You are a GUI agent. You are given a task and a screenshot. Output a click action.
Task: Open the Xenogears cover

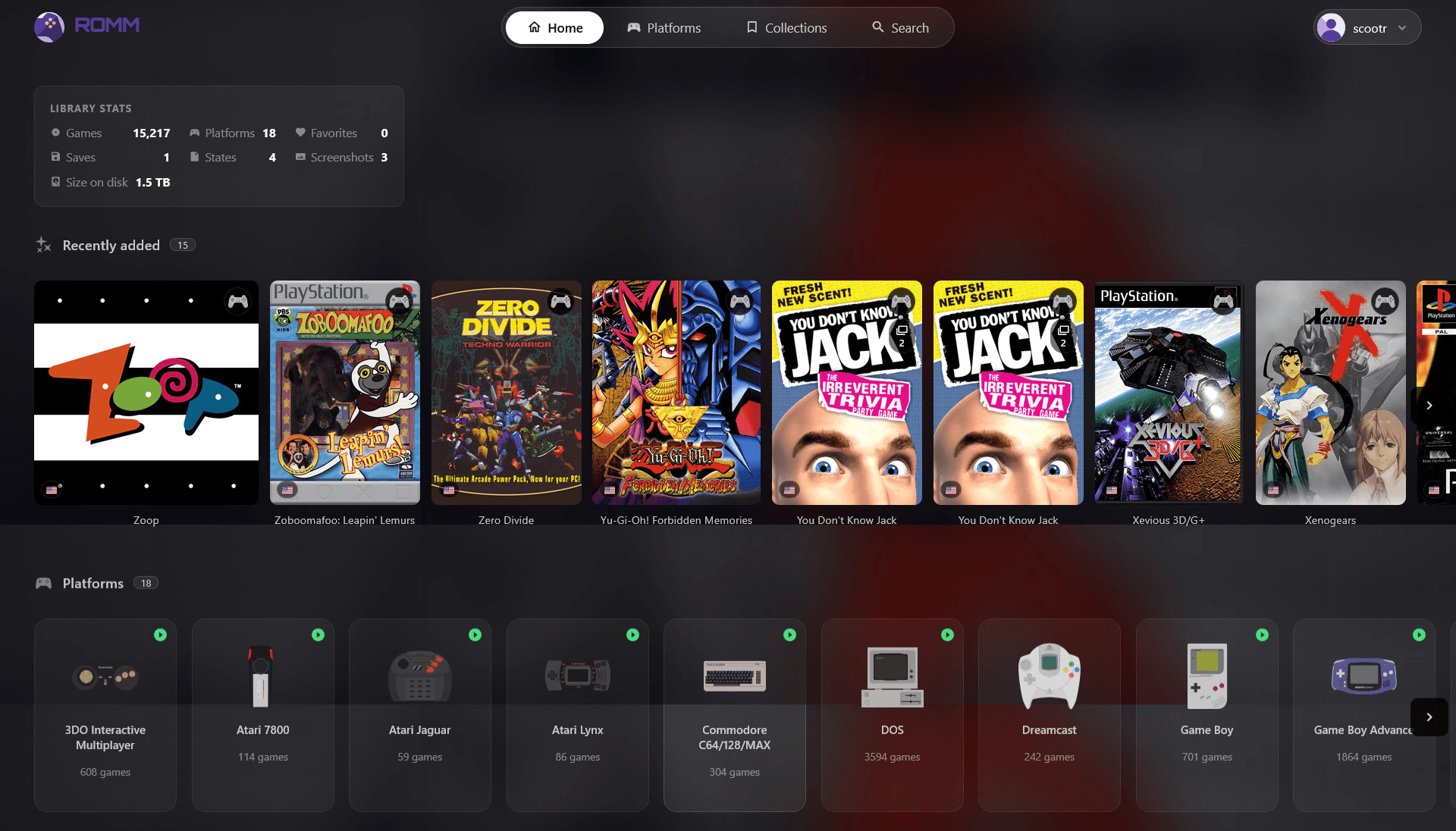pos(1330,393)
